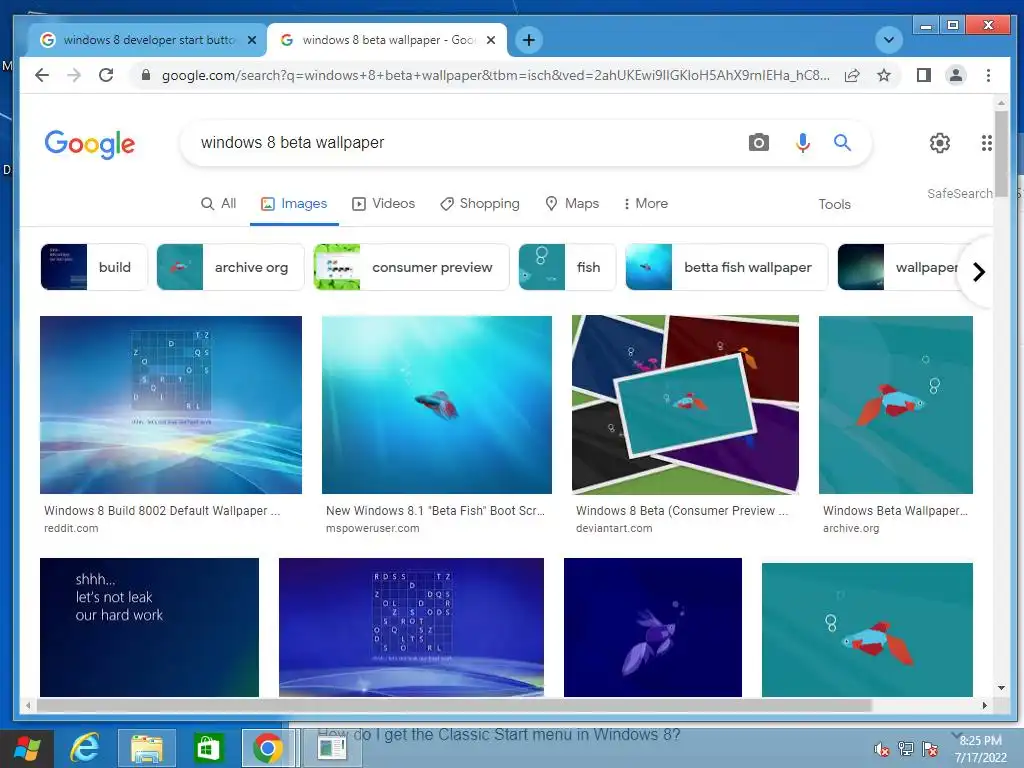Filter by the 'consumer preview' chip

[x=411, y=267]
